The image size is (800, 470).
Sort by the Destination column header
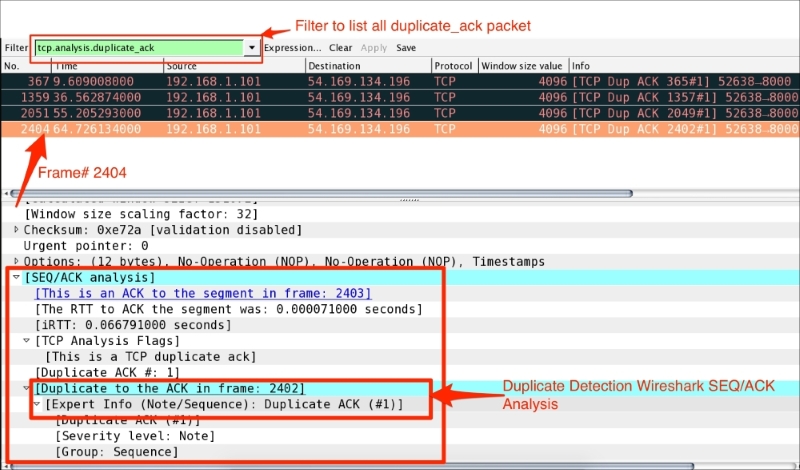coord(368,66)
